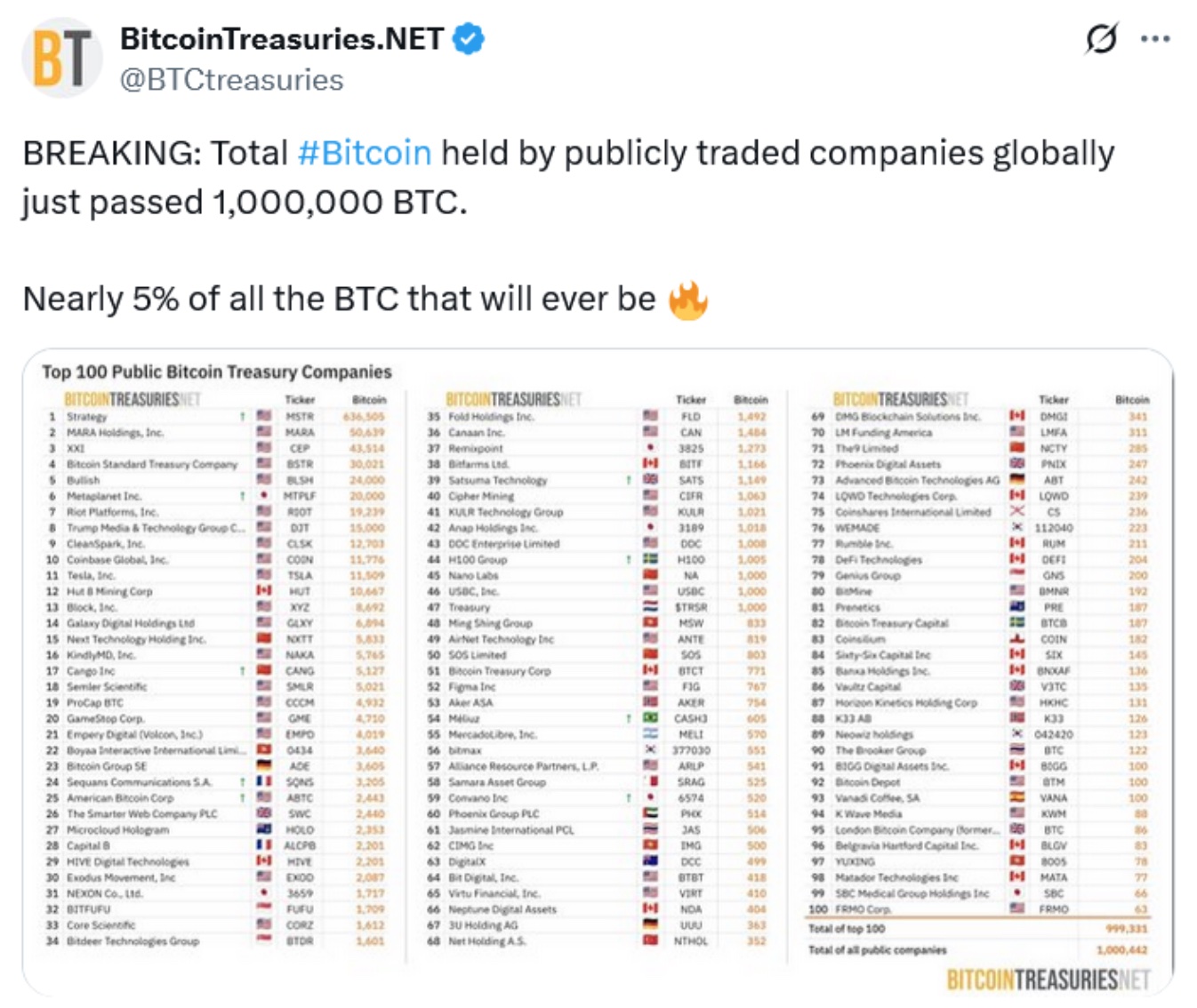
Task: Click the 'Top 100 Public Bitcoin Treasury Companies' title
Action: [x=217, y=372]
